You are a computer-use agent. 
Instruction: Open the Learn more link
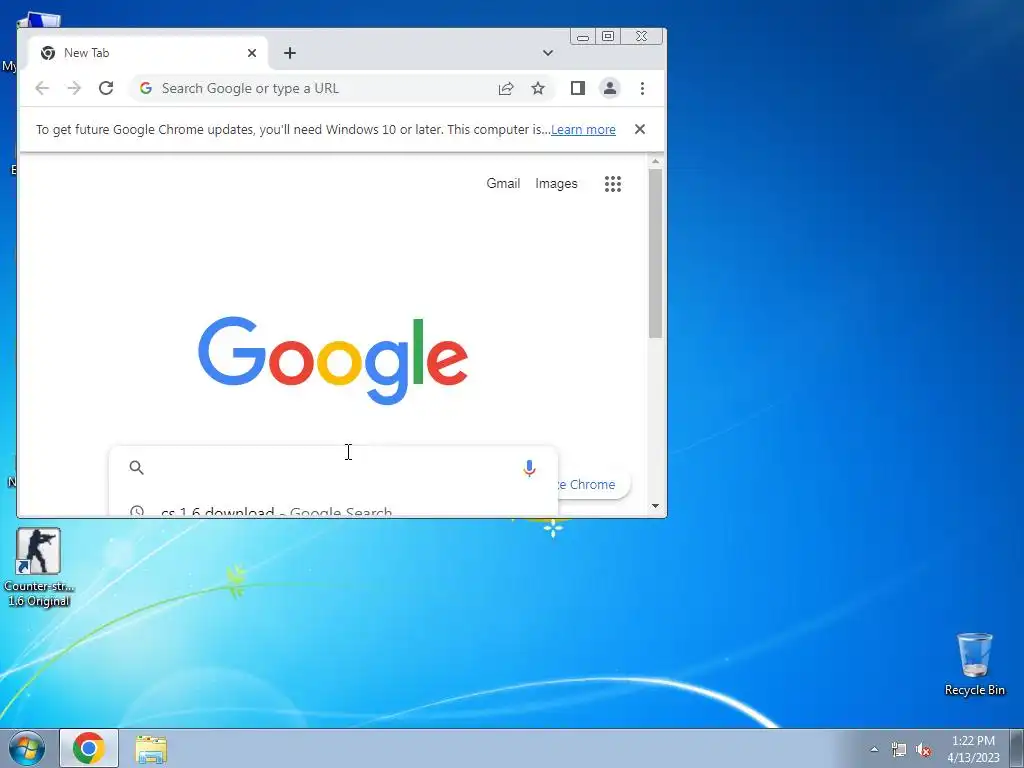(583, 129)
